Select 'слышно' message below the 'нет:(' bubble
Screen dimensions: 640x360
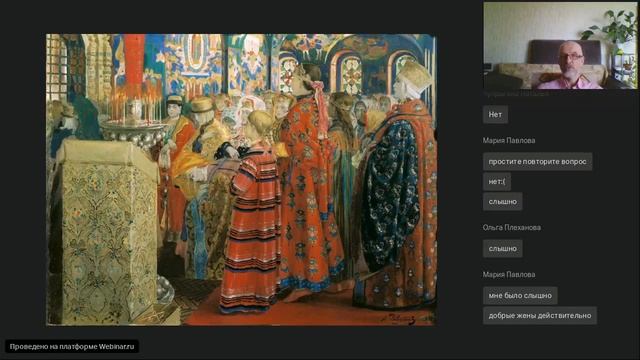(502, 202)
